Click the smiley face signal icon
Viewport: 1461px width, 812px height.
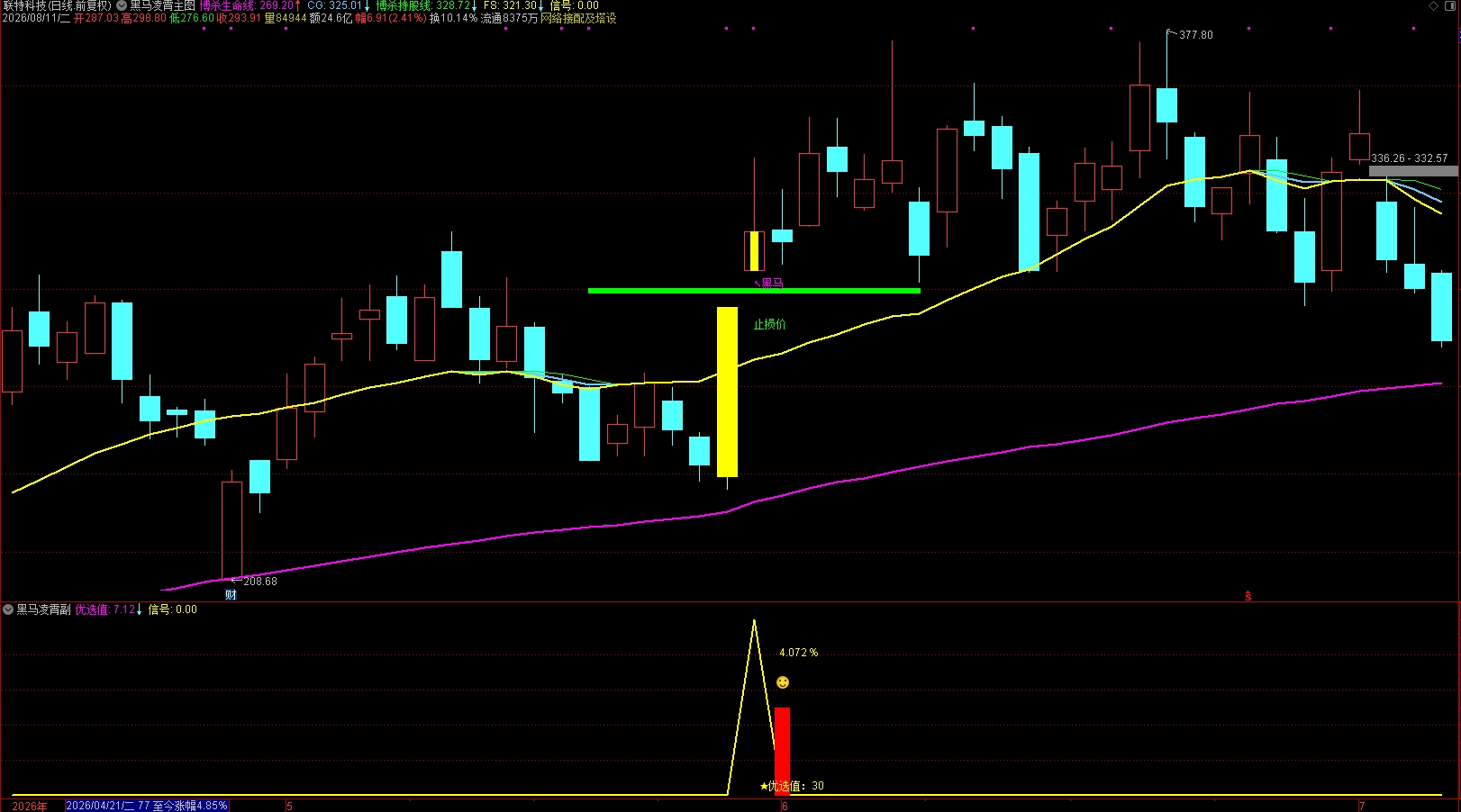(x=783, y=682)
